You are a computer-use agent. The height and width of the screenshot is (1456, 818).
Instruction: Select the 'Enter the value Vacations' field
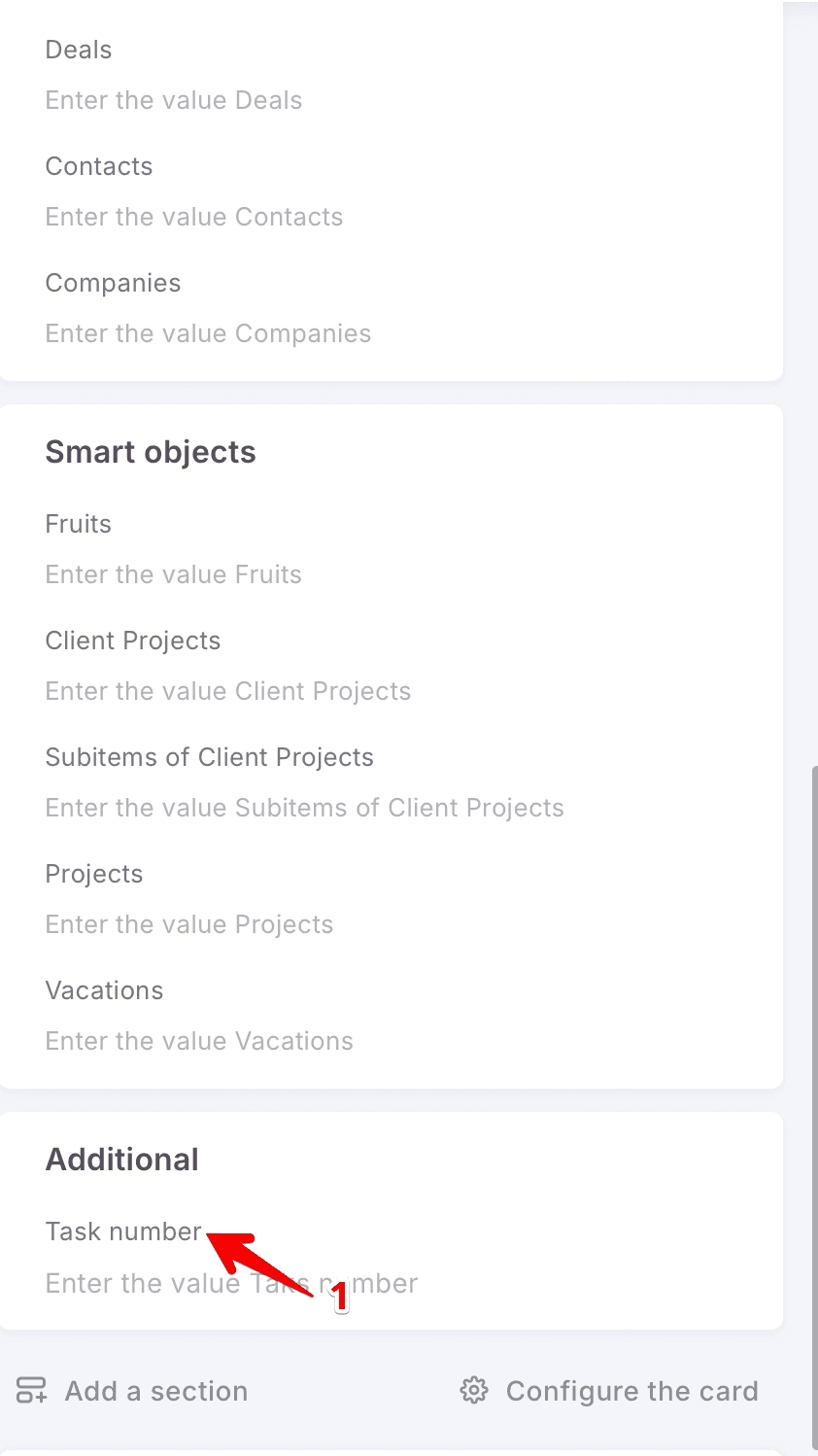point(199,1041)
